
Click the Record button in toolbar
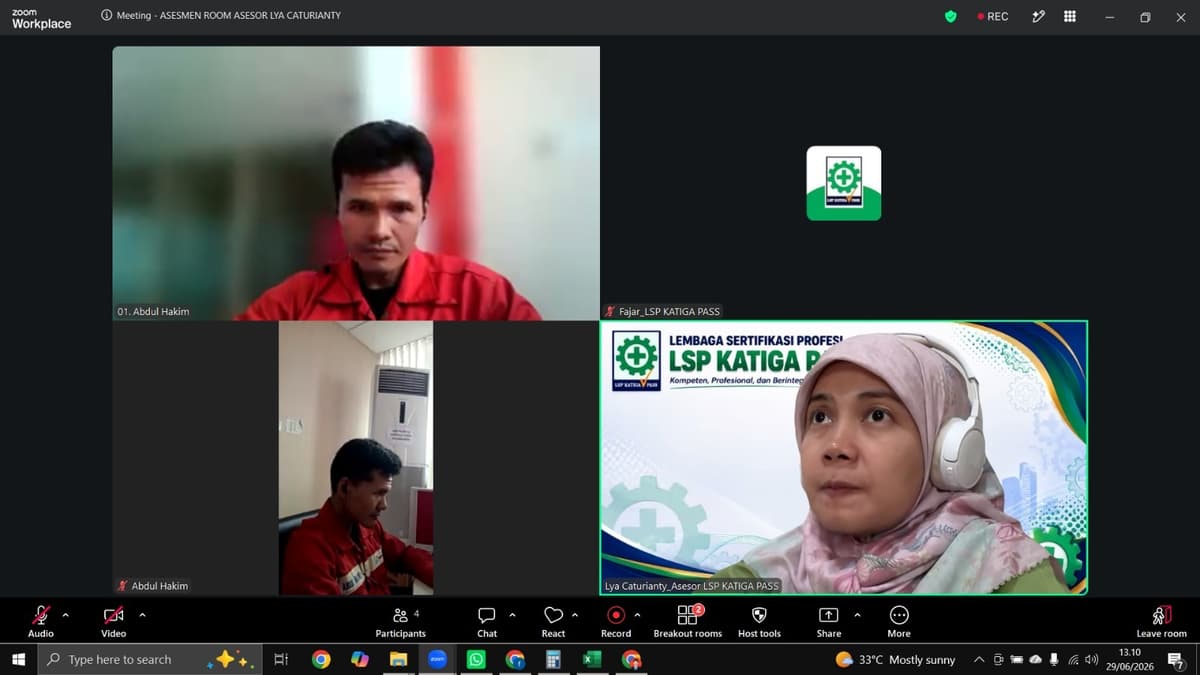616,621
